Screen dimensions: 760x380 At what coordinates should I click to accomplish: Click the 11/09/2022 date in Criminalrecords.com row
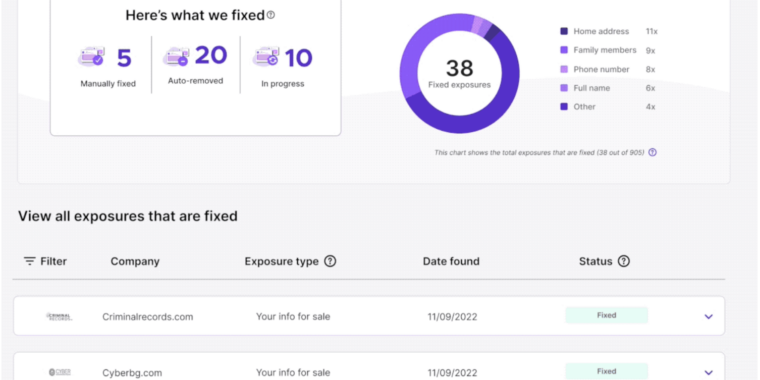452,317
